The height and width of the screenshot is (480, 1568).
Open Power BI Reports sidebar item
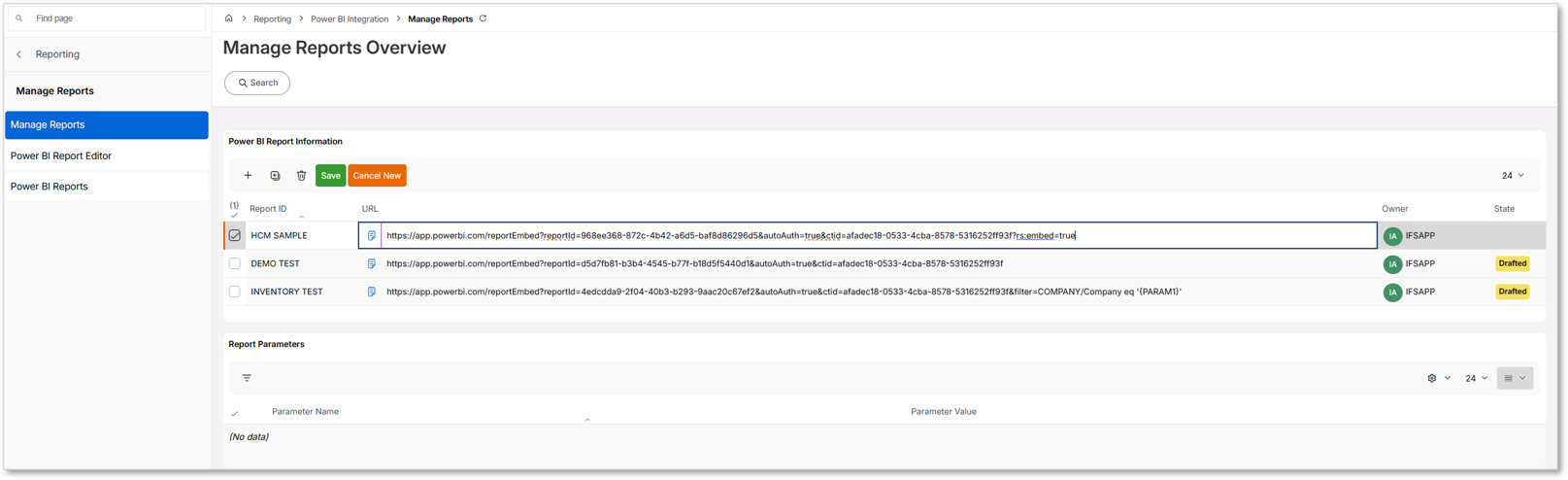pos(107,187)
